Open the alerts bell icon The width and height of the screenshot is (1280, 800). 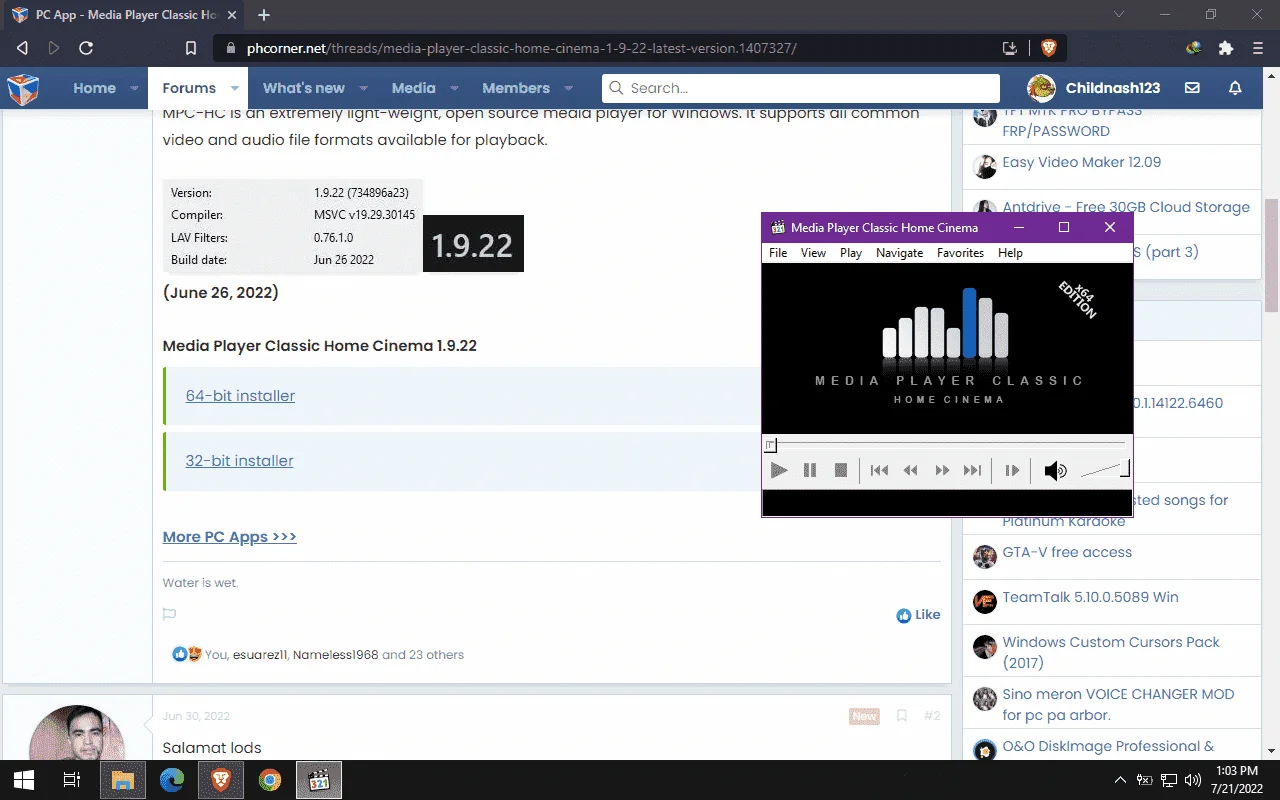click(1235, 88)
